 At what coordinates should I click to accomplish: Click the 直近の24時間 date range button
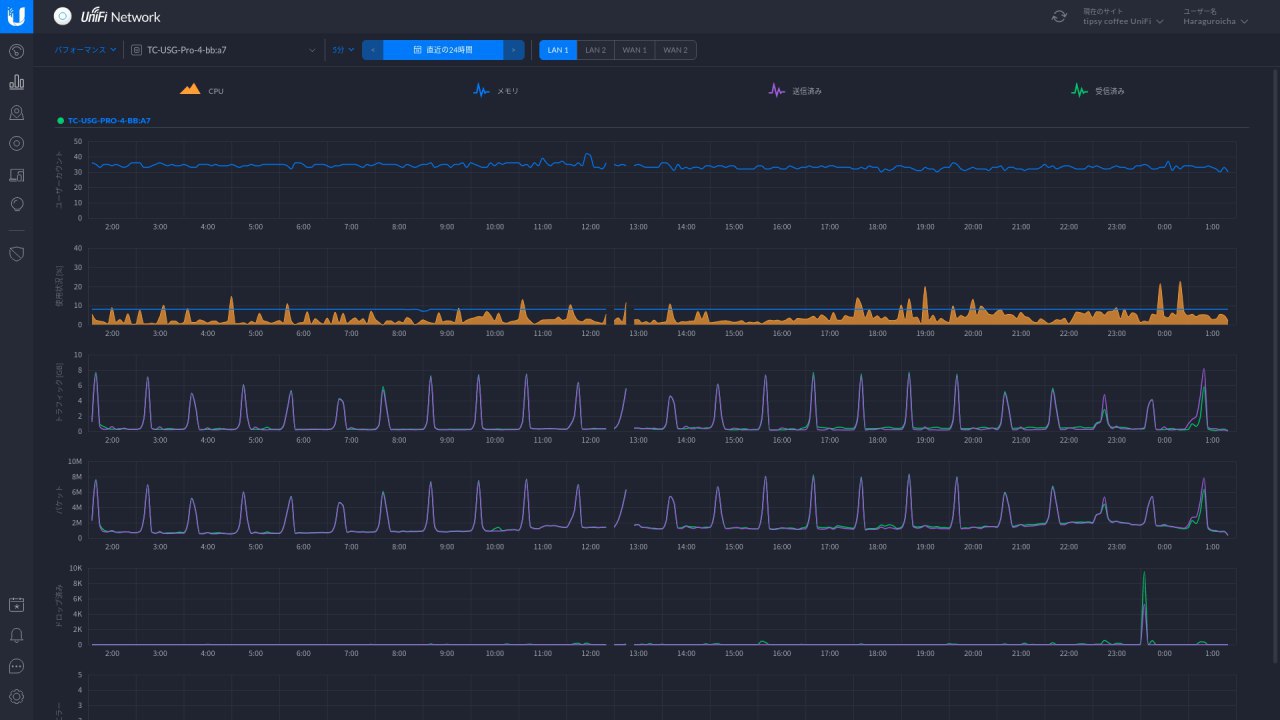443,50
